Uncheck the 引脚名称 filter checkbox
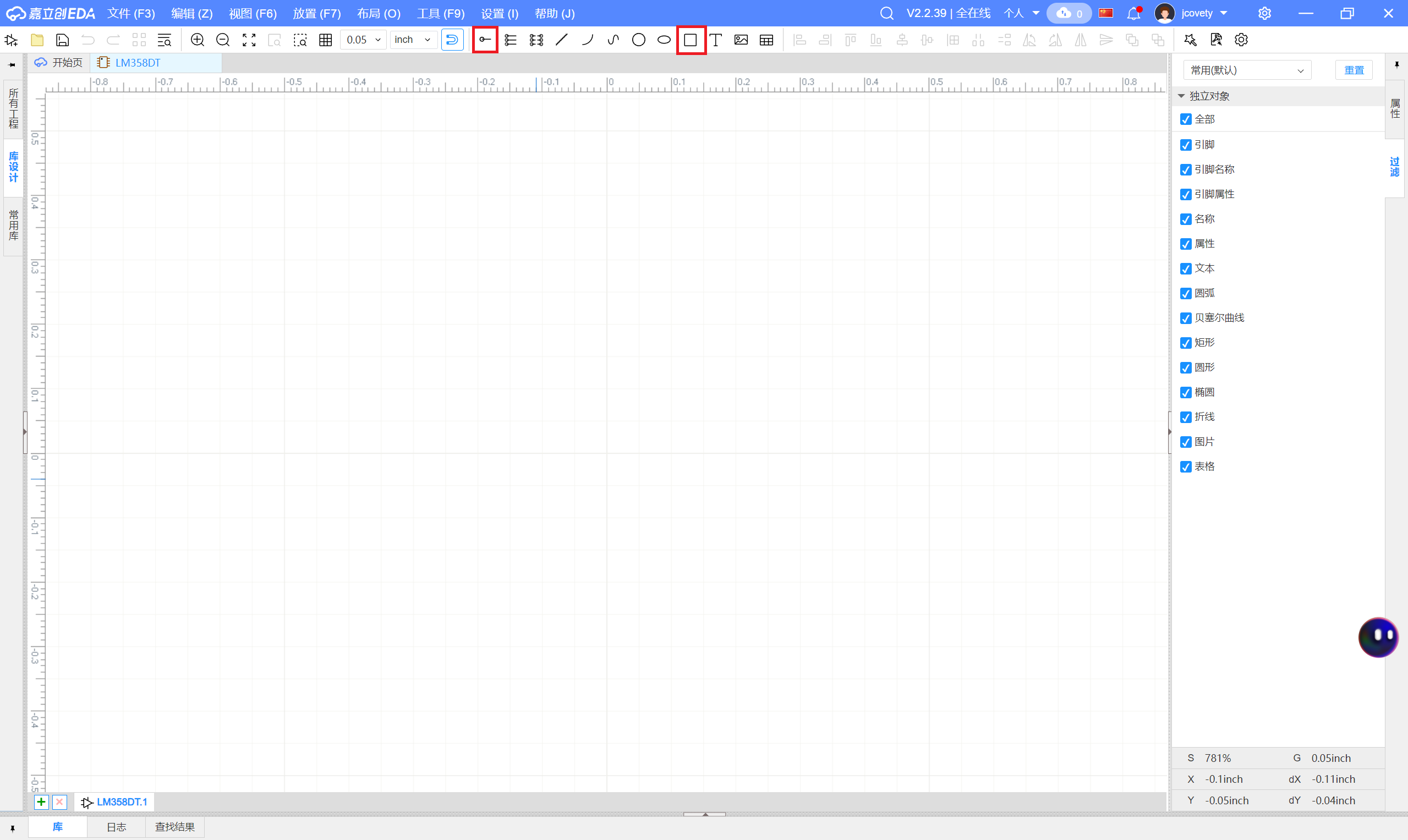The image size is (1408, 840). [1186, 170]
